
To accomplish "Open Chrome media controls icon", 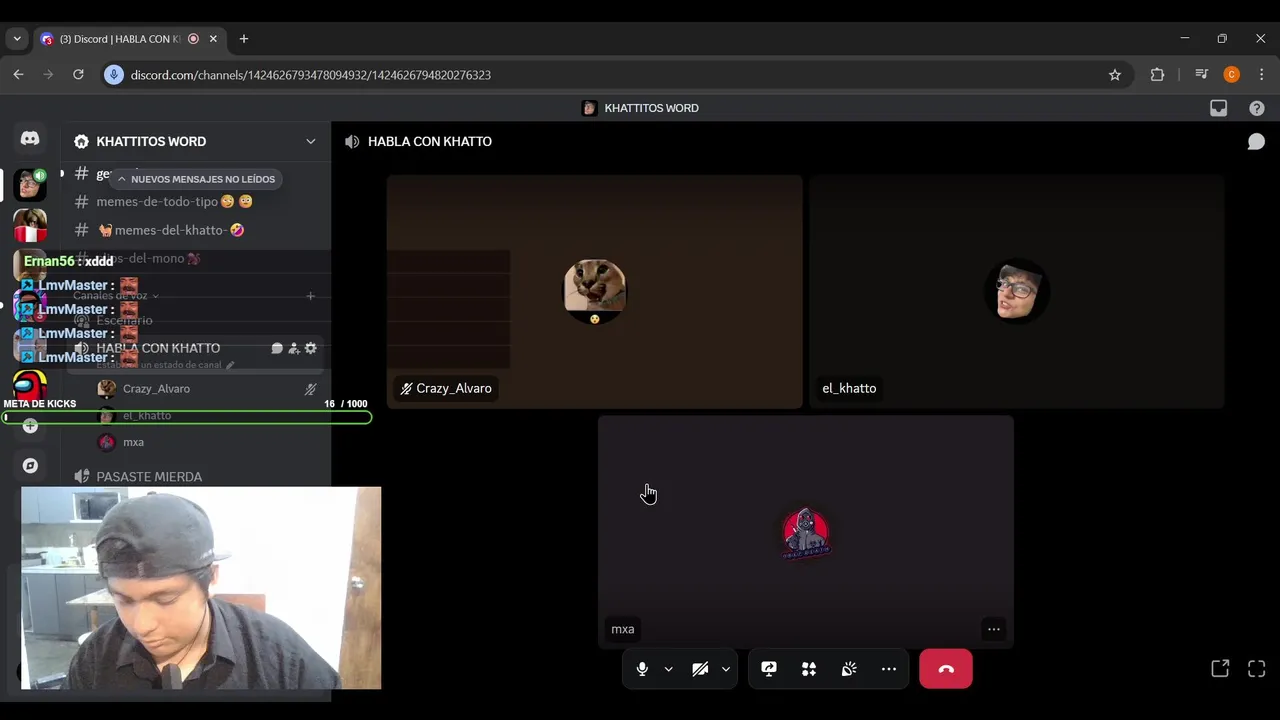I will [1202, 75].
